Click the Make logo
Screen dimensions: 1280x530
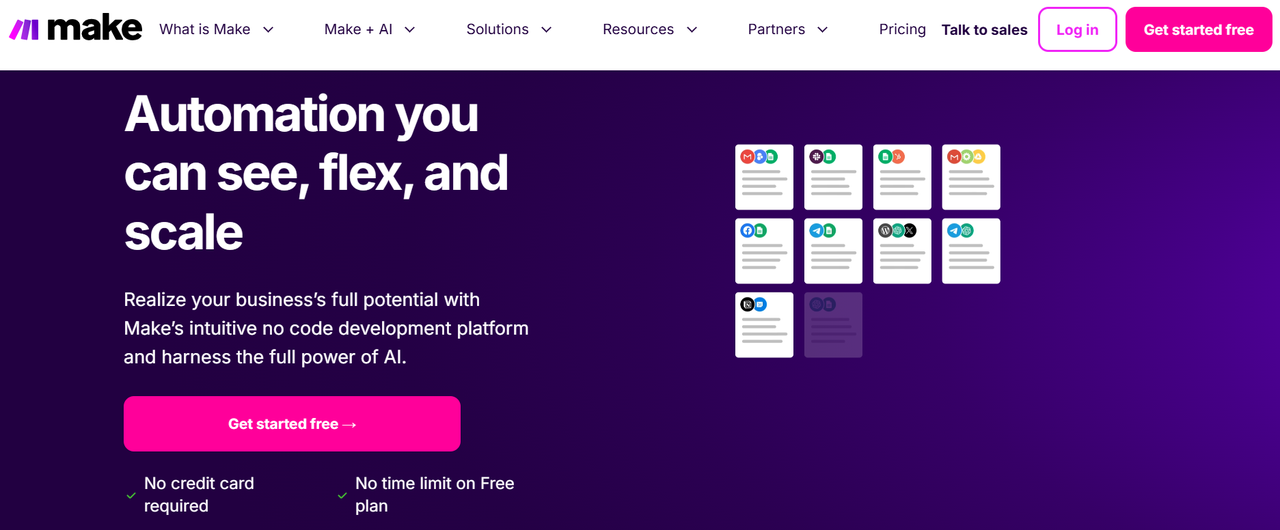76,29
